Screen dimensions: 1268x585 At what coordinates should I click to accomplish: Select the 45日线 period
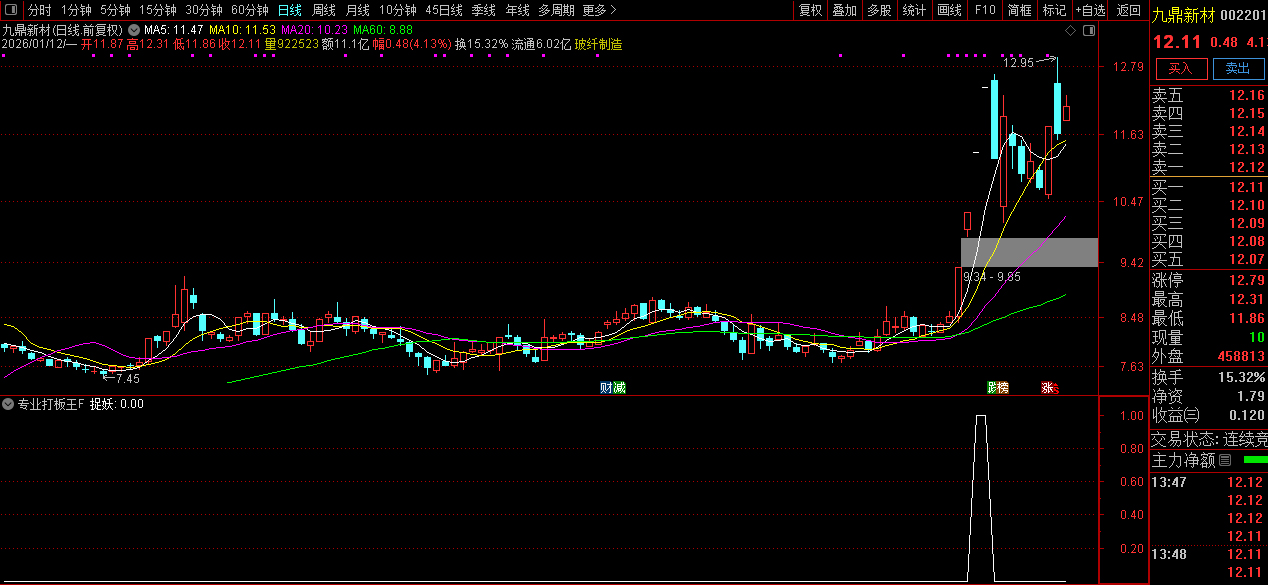click(444, 10)
